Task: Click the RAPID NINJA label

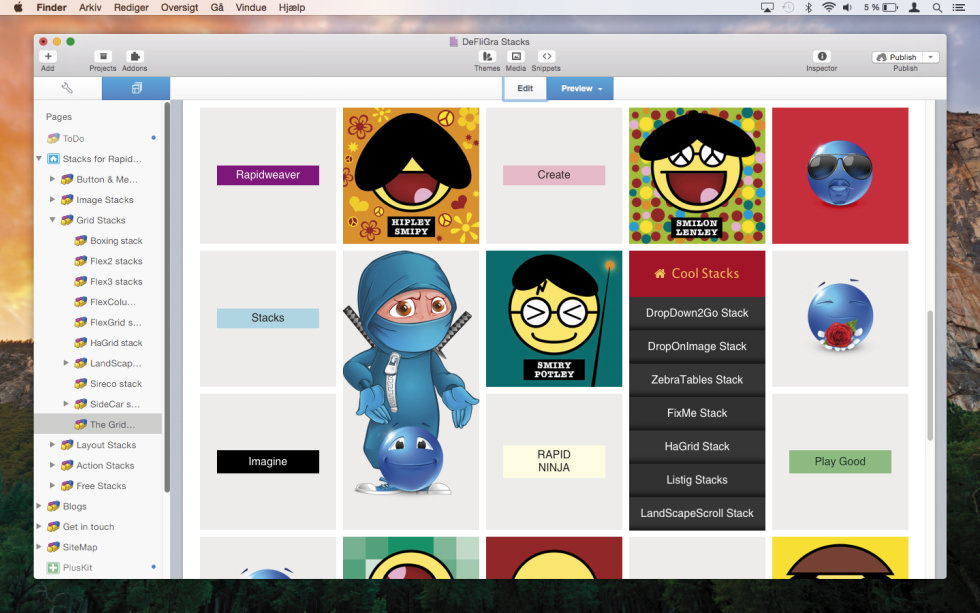Action: pyautogui.click(x=554, y=461)
